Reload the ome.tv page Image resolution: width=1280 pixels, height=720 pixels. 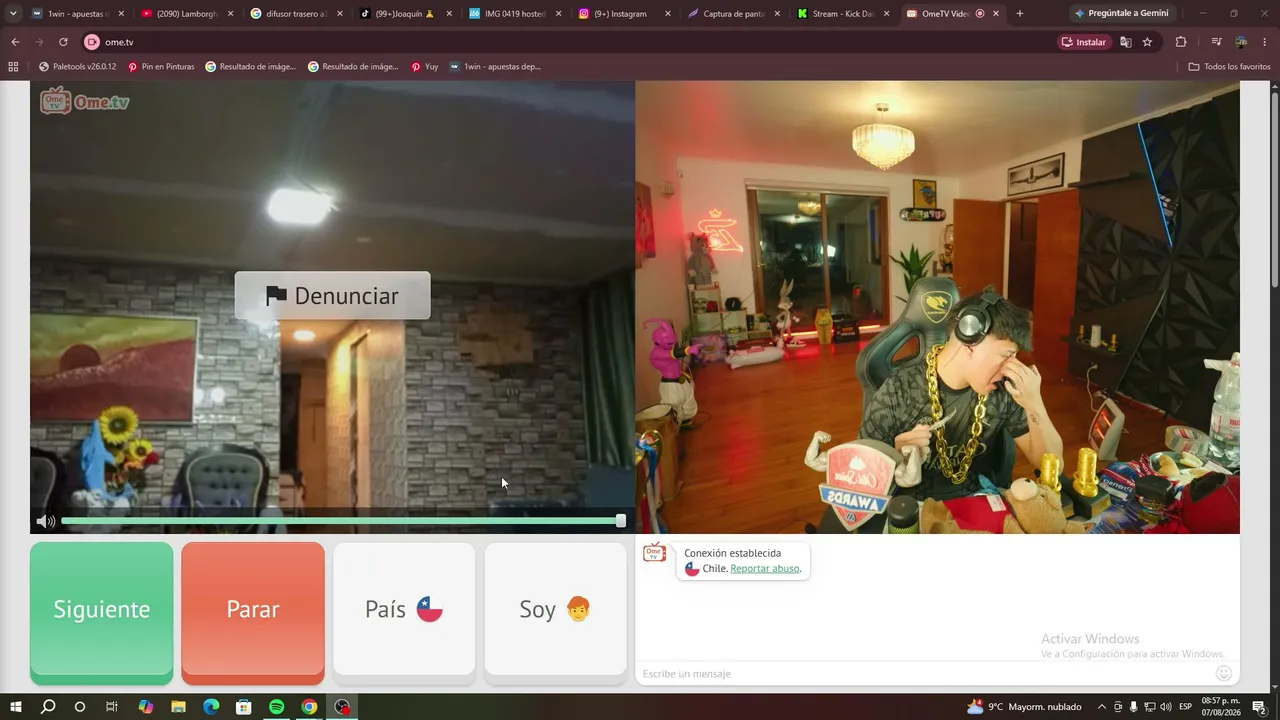coord(63,42)
